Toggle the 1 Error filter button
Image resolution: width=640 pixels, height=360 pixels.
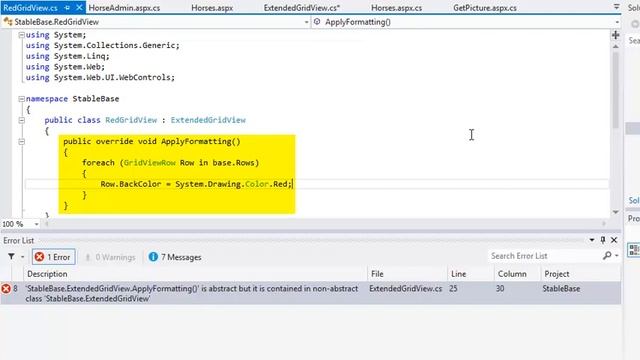[53, 257]
